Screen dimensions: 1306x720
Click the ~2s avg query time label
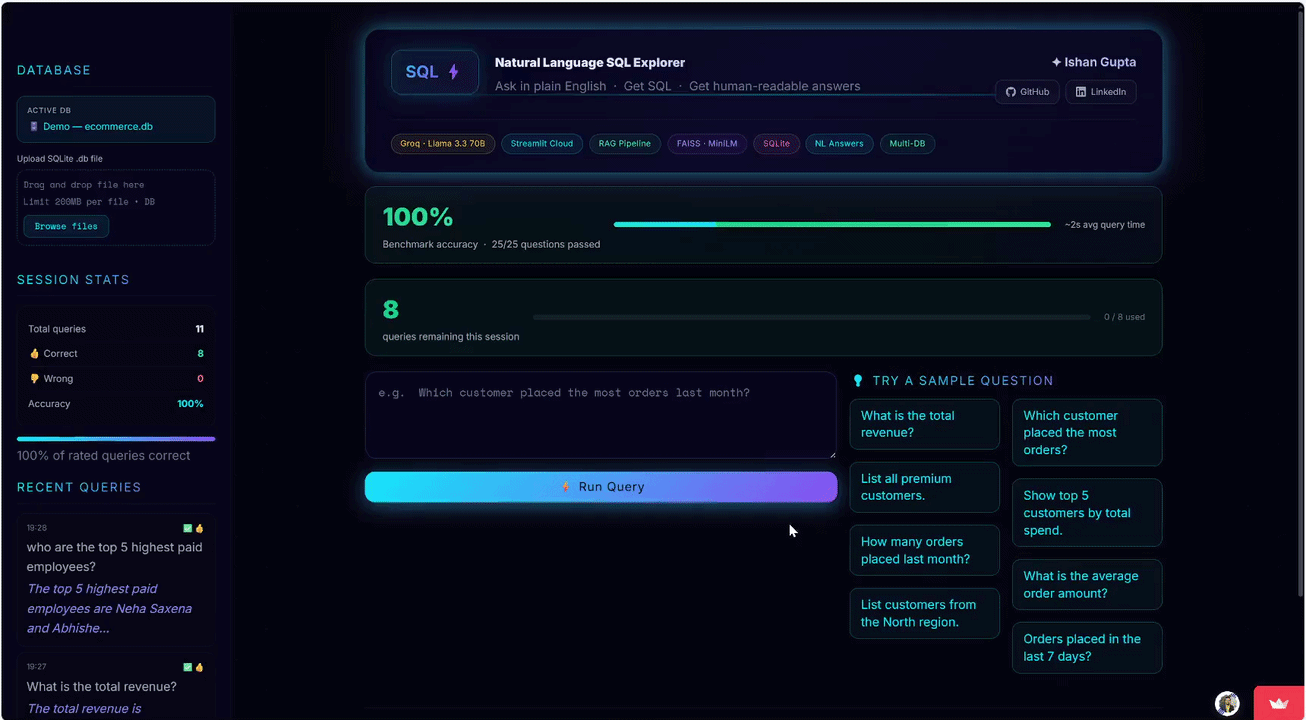(x=1105, y=225)
